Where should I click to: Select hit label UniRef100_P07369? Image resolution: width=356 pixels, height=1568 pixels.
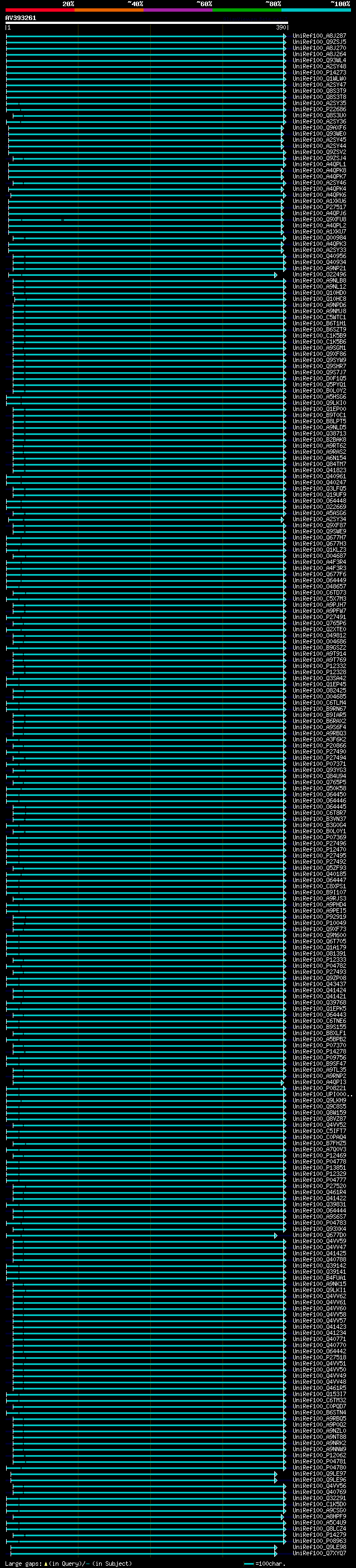319,838
